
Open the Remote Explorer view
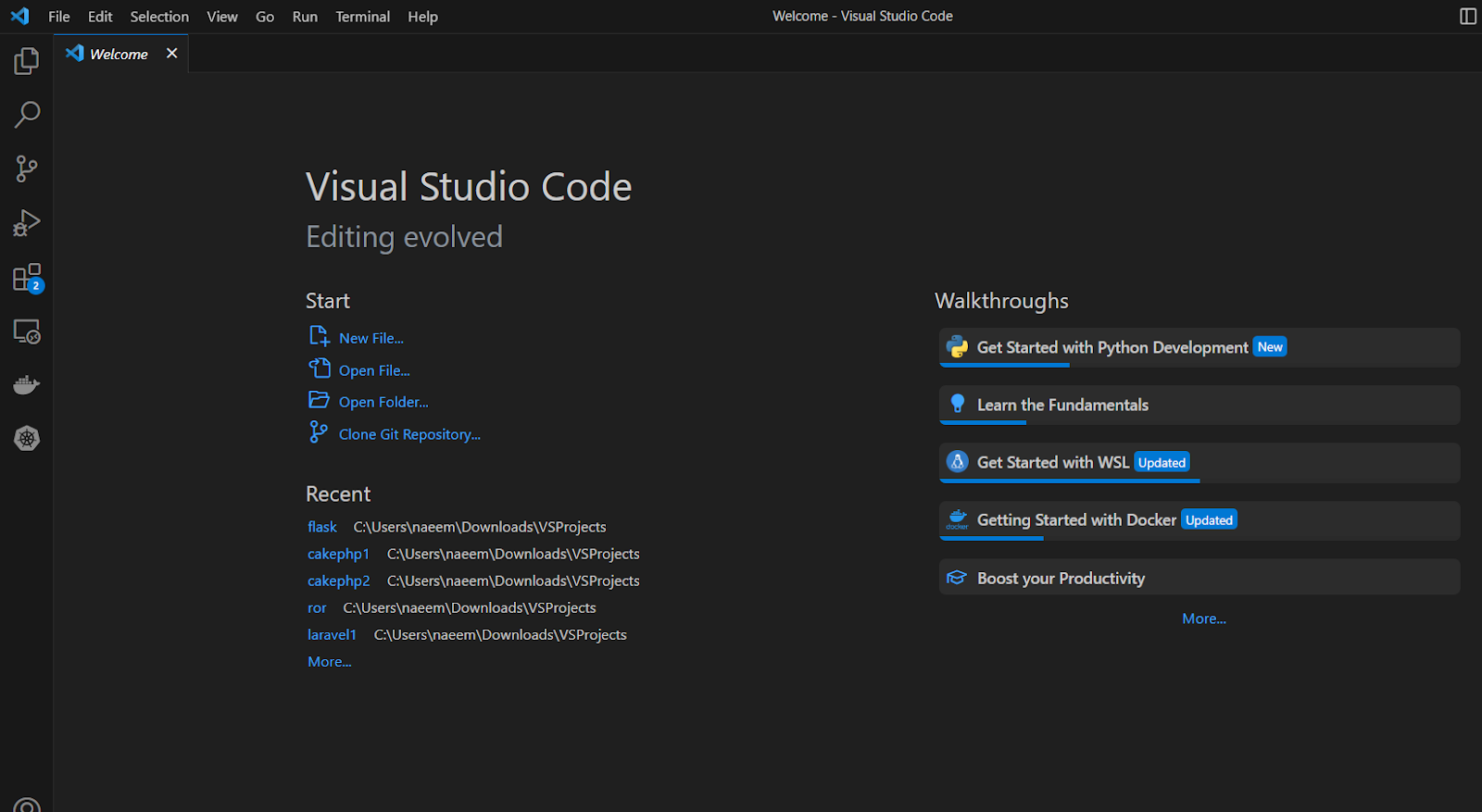27,331
